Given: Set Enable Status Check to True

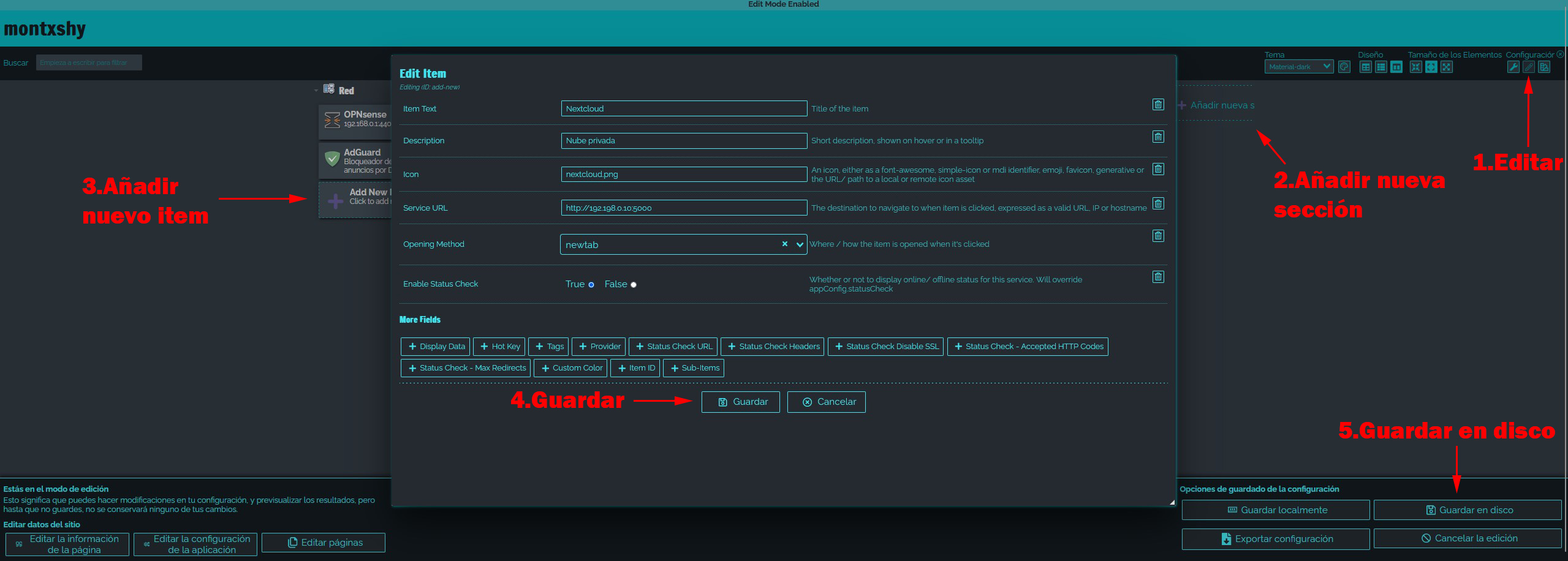Looking at the screenshot, I should click(591, 285).
